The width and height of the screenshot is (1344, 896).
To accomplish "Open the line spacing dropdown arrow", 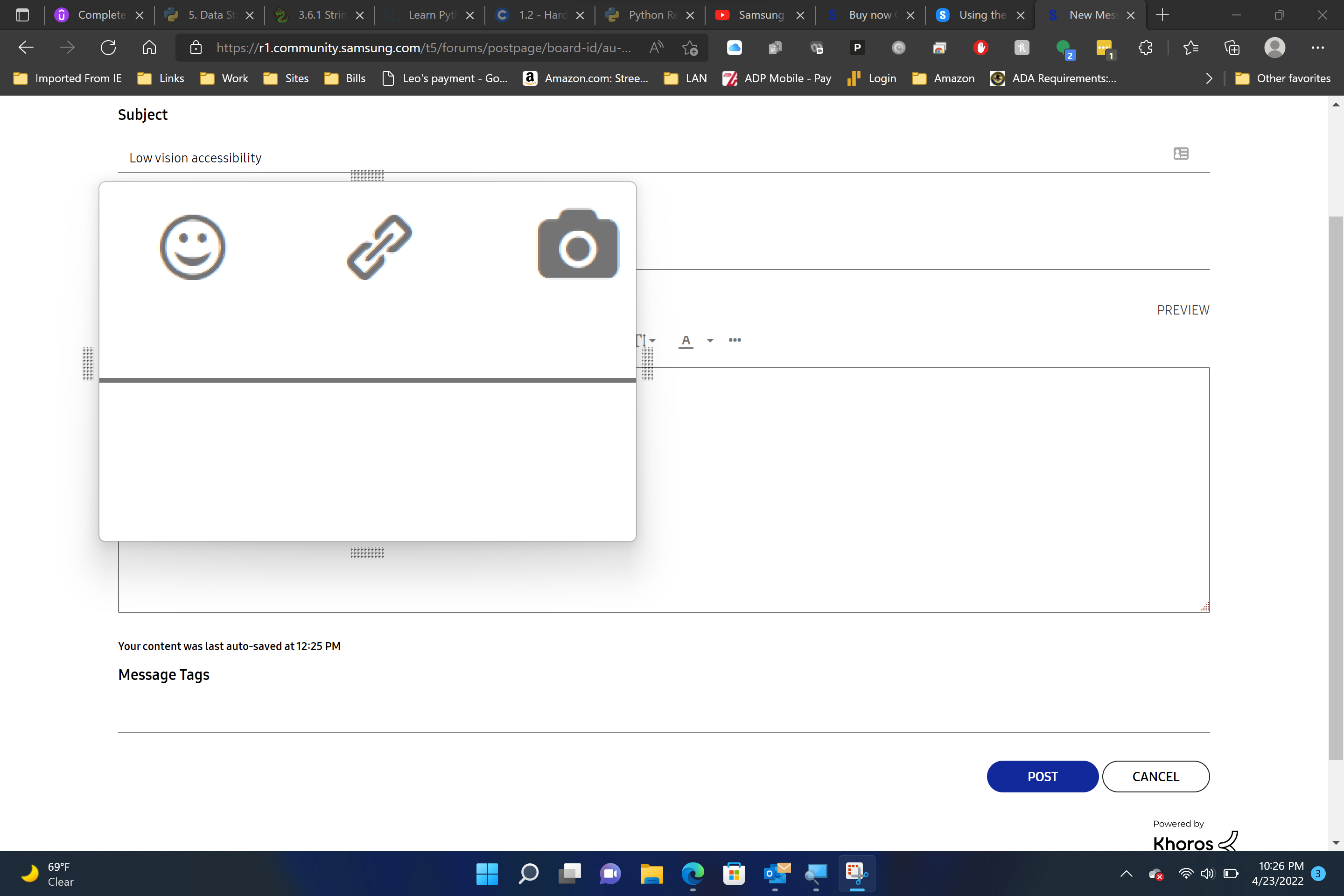I will (x=653, y=341).
